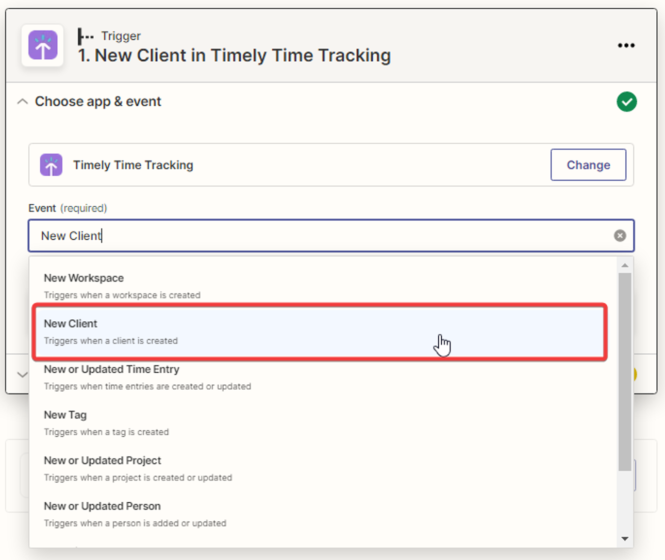Screen dimensions: 665x560
Task: Focus the Event input field
Action: click(x=331, y=235)
